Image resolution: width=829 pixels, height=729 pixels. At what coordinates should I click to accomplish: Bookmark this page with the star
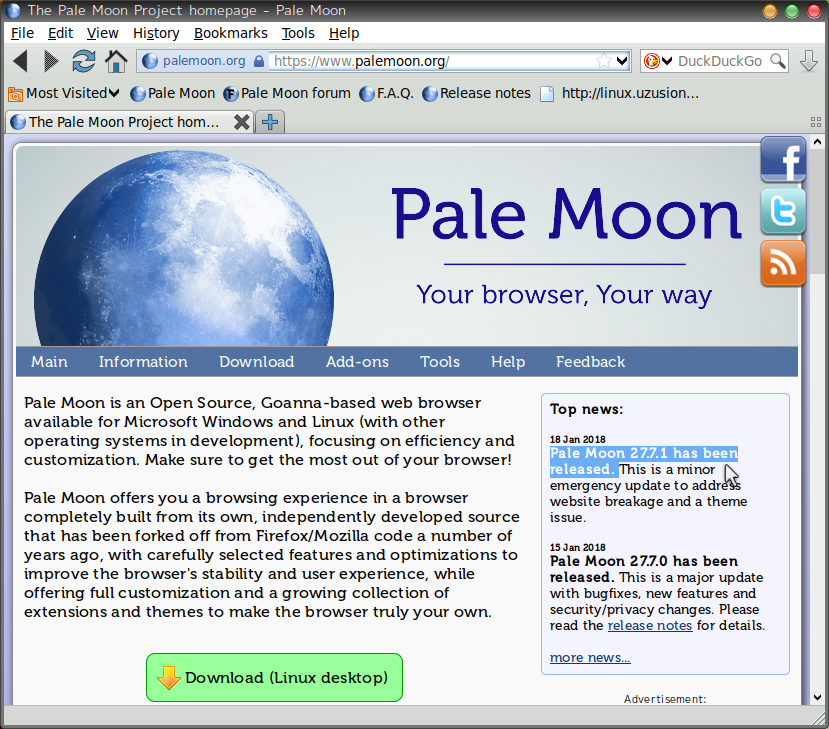[603, 61]
